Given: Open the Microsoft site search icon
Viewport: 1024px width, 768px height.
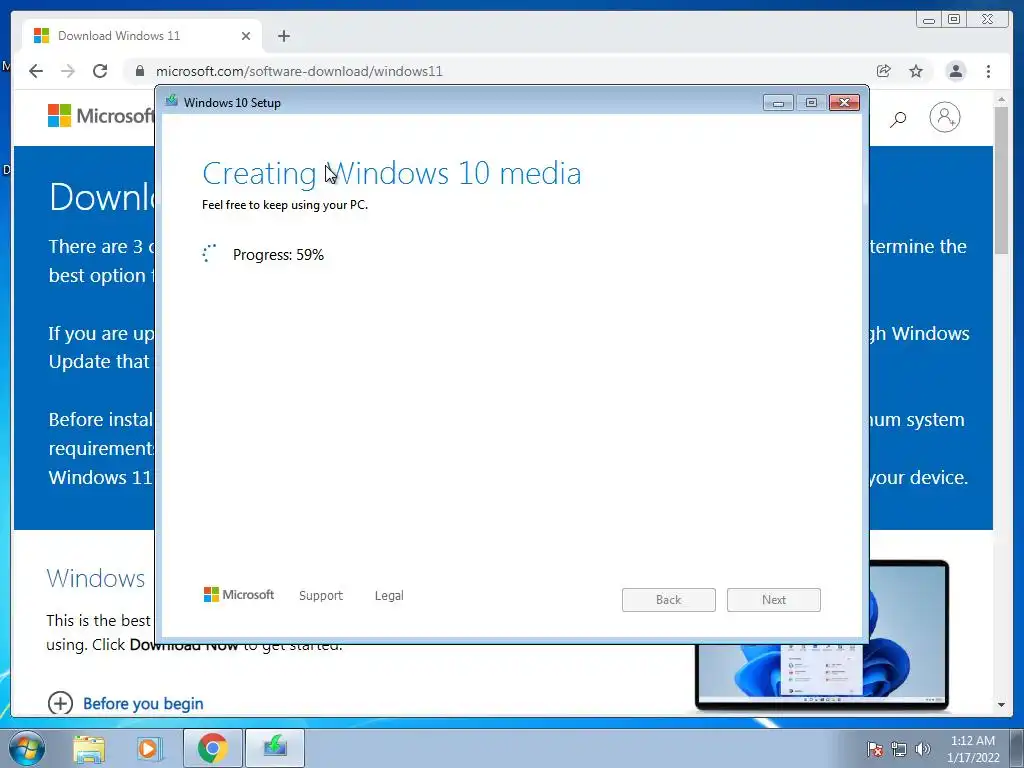Looking at the screenshot, I should click(899, 119).
